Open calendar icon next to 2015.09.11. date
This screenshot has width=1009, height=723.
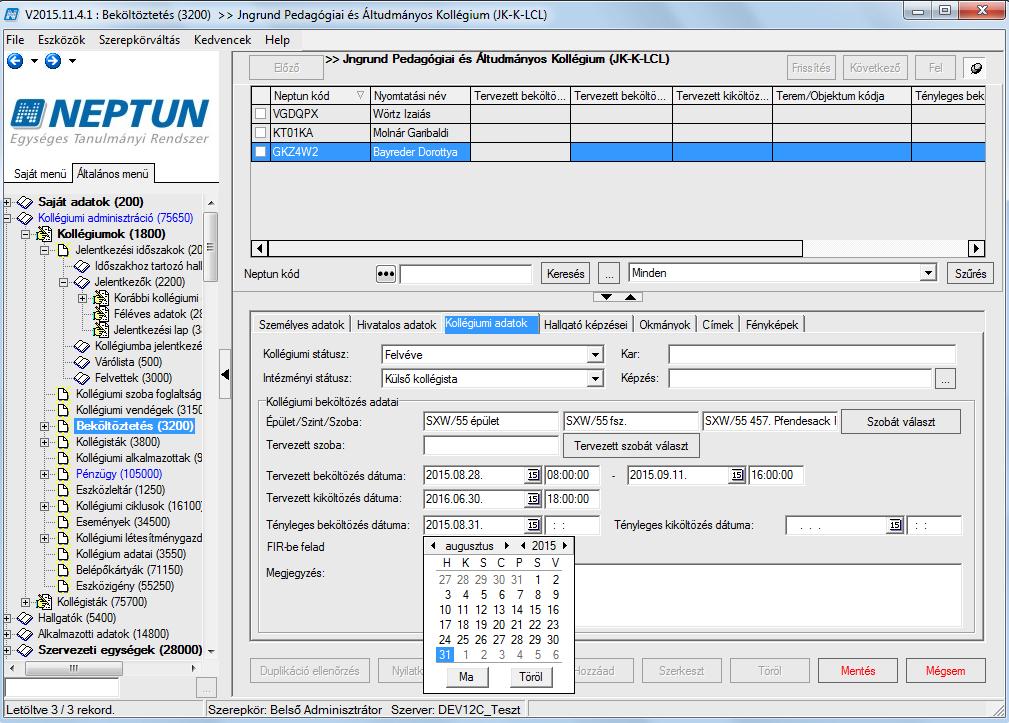(x=737, y=475)
